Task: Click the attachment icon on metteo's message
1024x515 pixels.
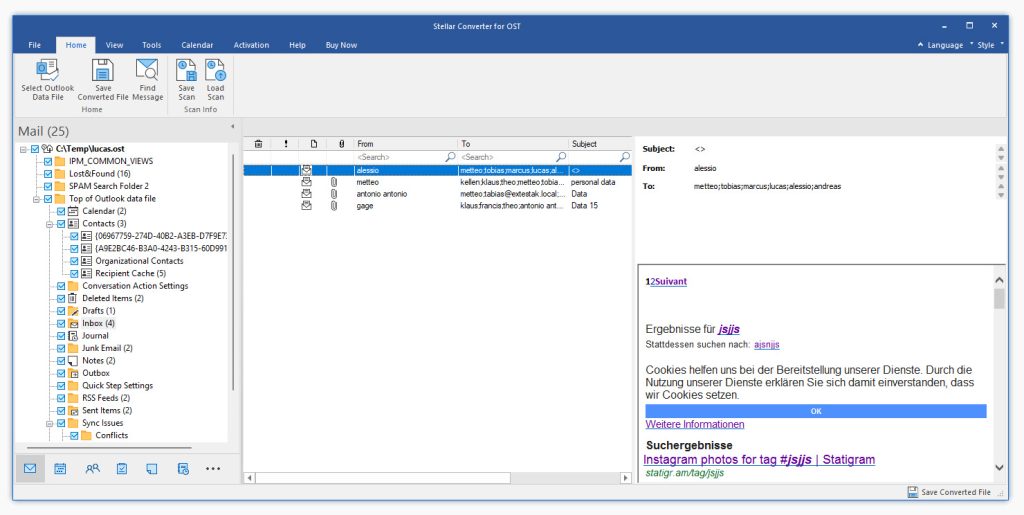Action: tap(333, 182)
